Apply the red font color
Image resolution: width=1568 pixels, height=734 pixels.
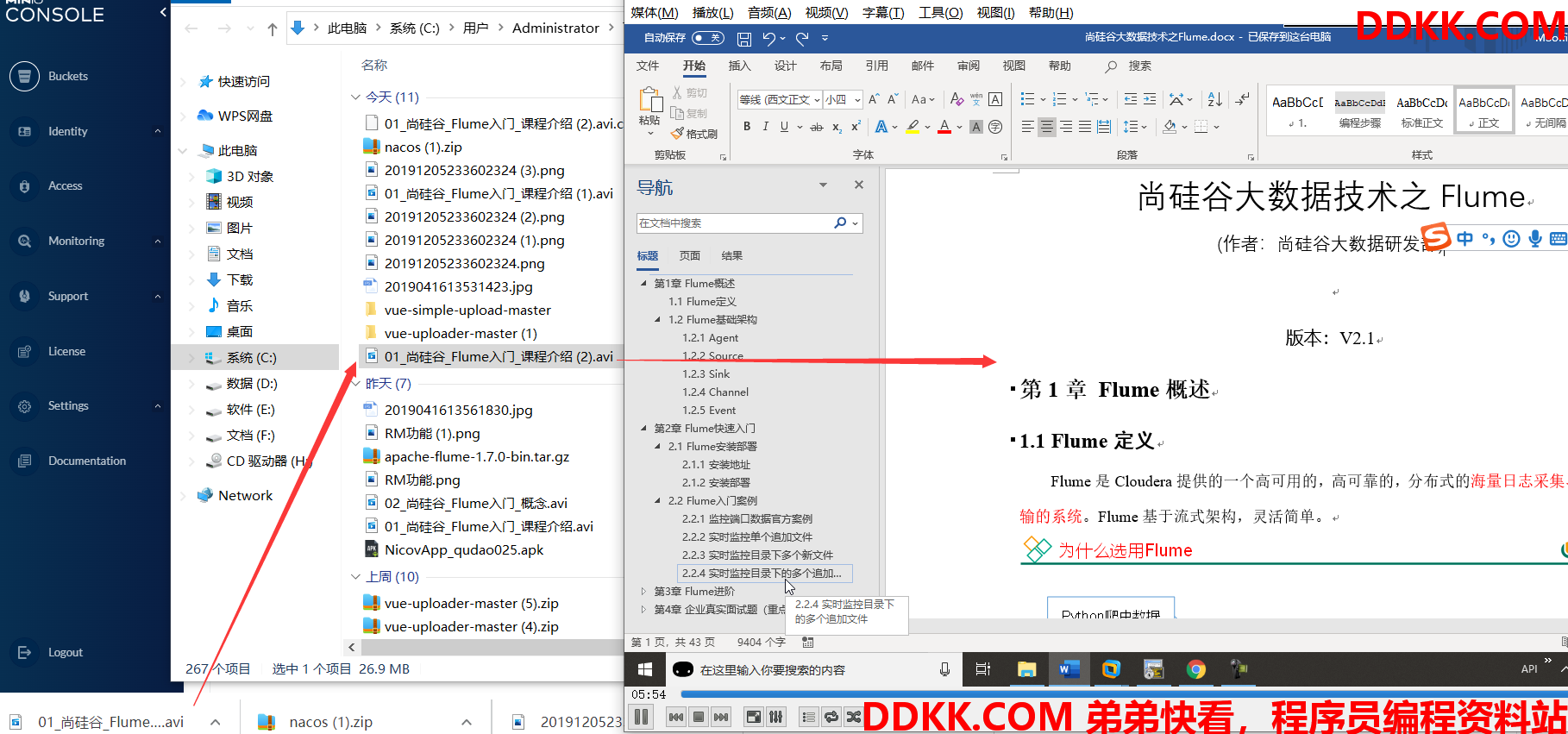point(944,127)
